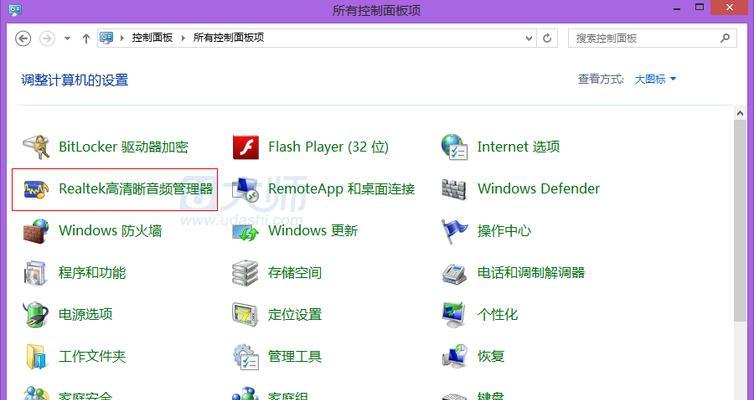Open the 电话和调制解调器 icon
This screenshot has width=754, height=400.
454,274
